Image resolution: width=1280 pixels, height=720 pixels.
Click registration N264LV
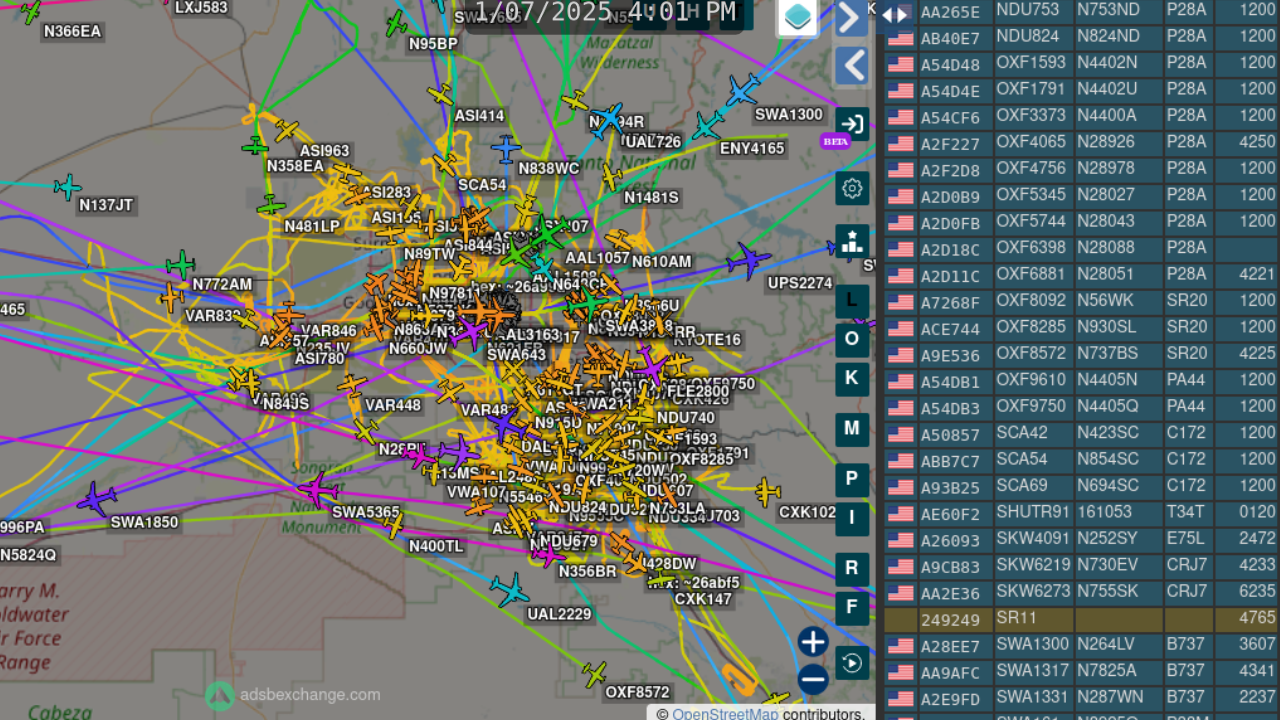click(1106, 645)
